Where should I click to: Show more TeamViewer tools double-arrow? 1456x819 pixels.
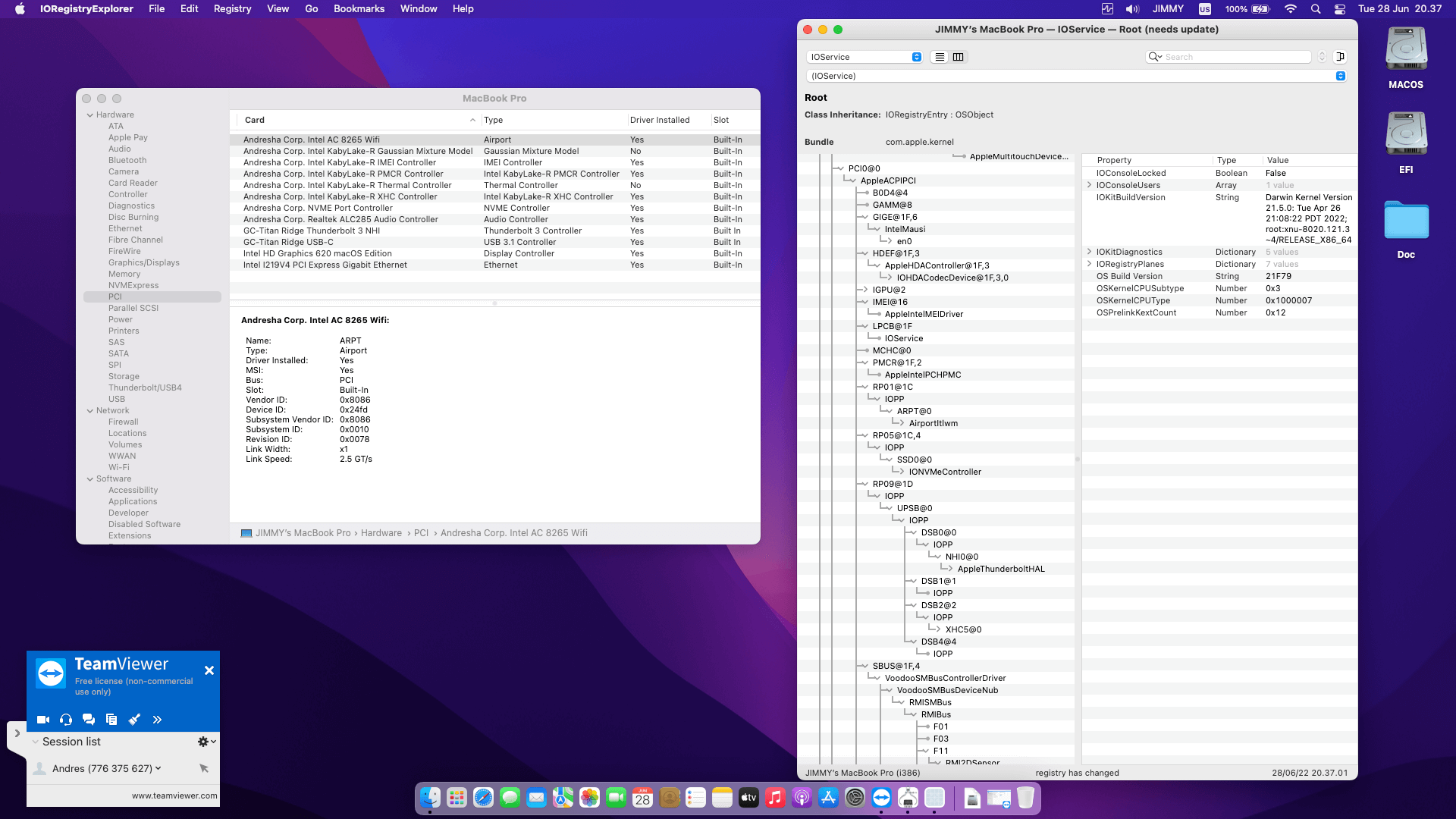[x=157, y=720]
